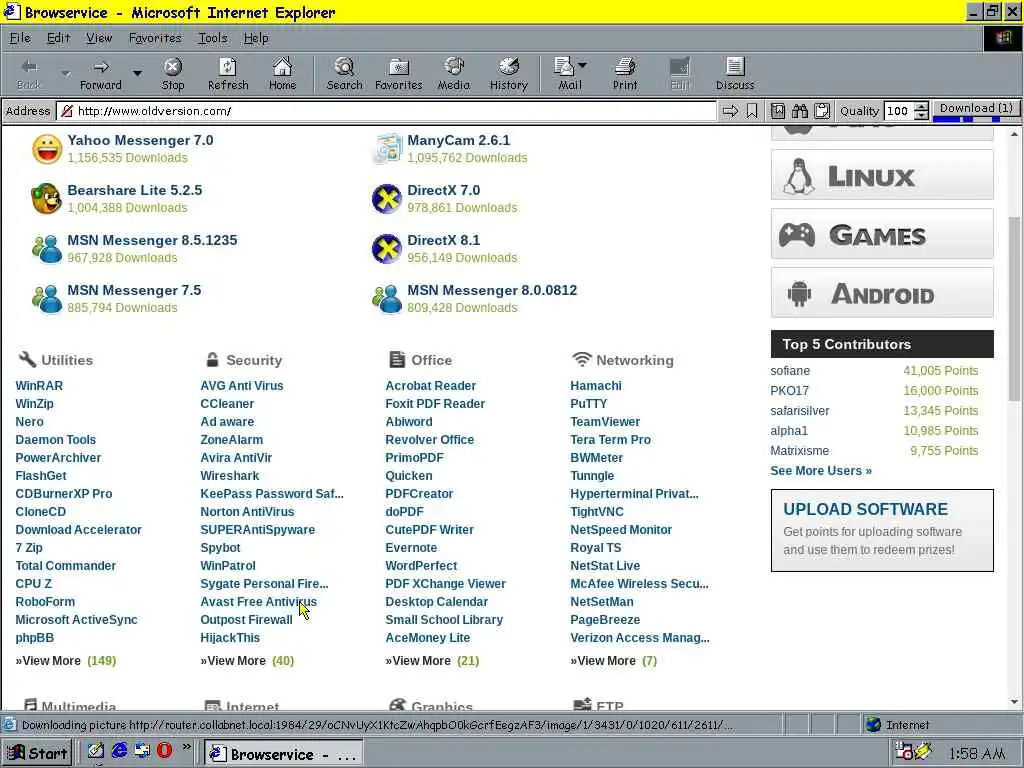
Task: Open the Mail dropdown arrow
Action: (583, 65)
